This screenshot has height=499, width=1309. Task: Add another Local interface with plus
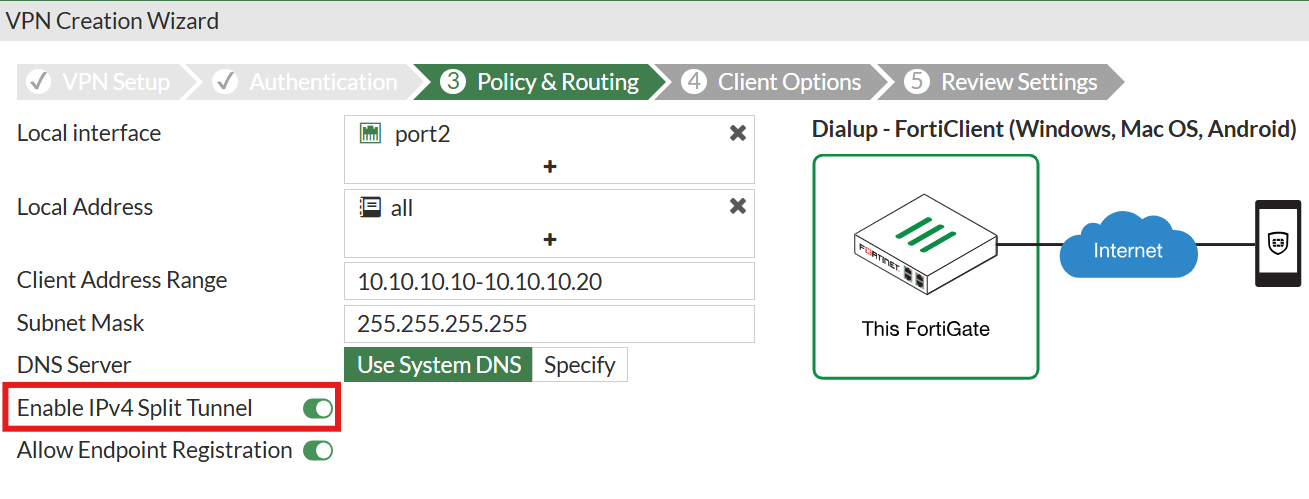(549, 166)
